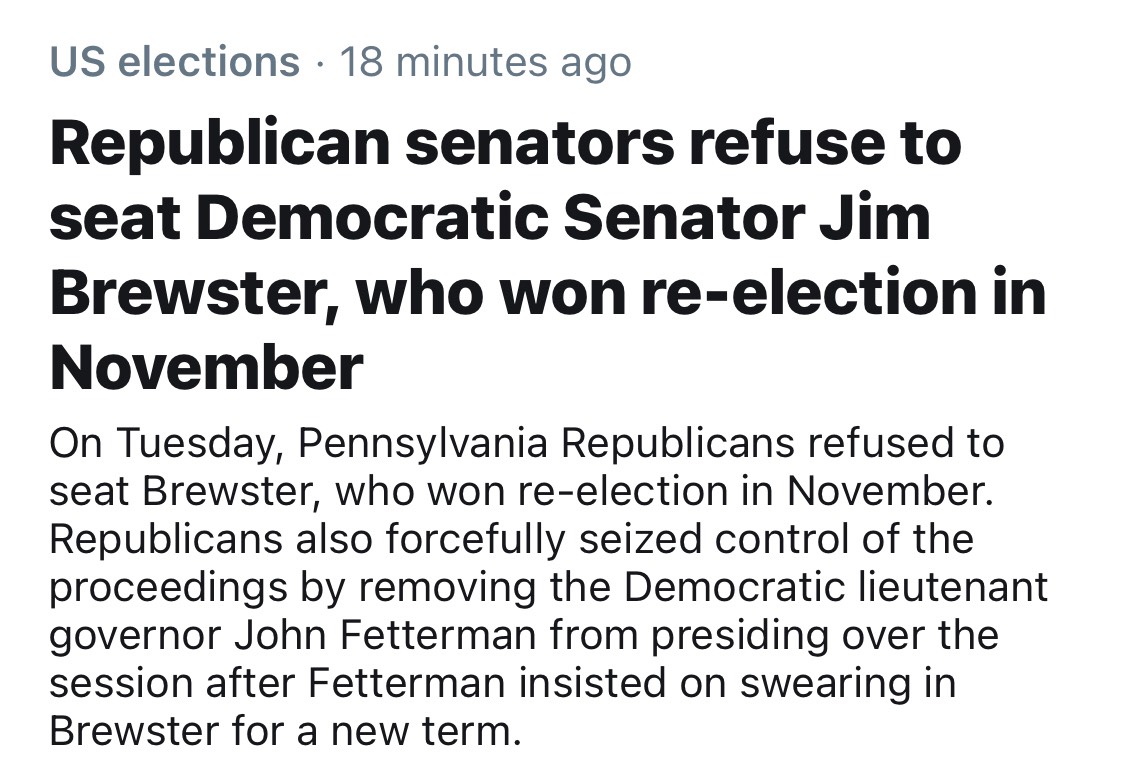Select Democratic lieutenant in the body text

click(836, 587)
